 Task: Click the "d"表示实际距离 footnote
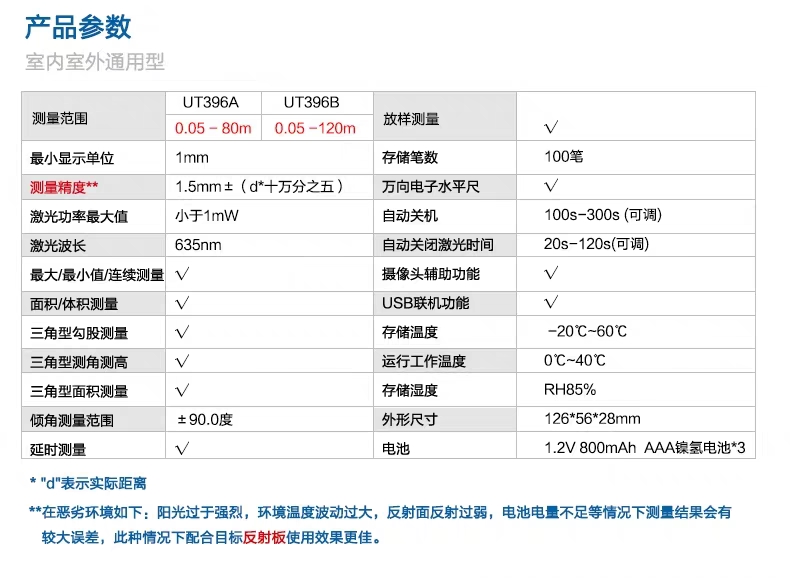(88, 484)
